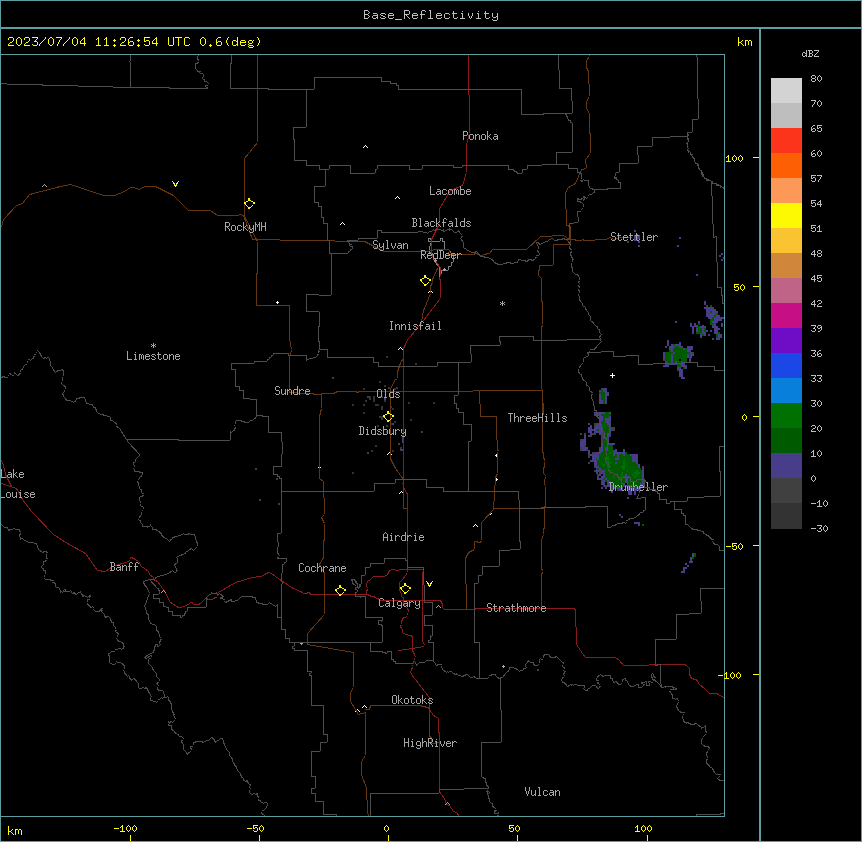The width and height of the screenshot is (862, 842).
Task: Click the HighRiver label
Action: click(430, 743)
